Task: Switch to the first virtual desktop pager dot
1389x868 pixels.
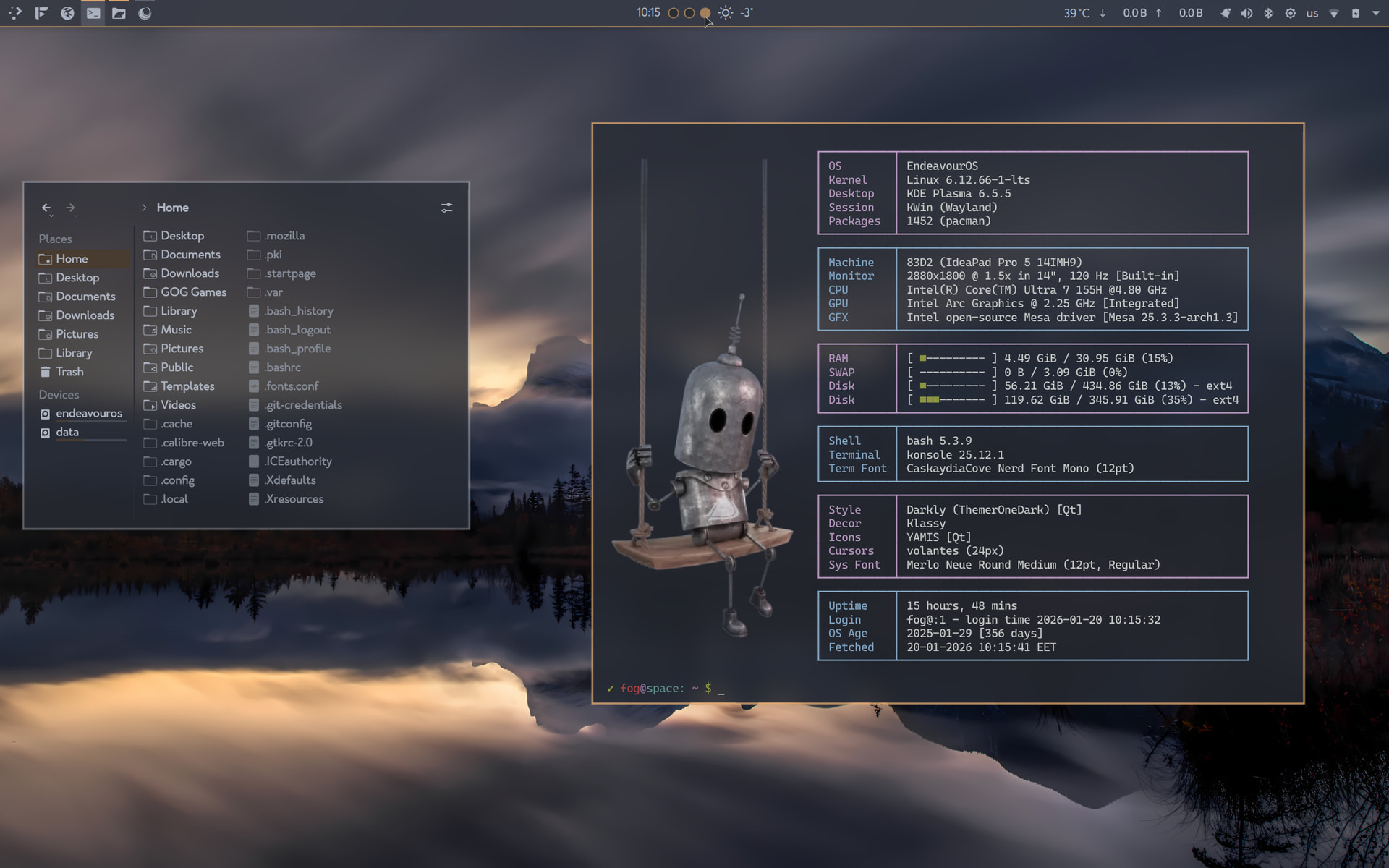Action: pos(674,13)
